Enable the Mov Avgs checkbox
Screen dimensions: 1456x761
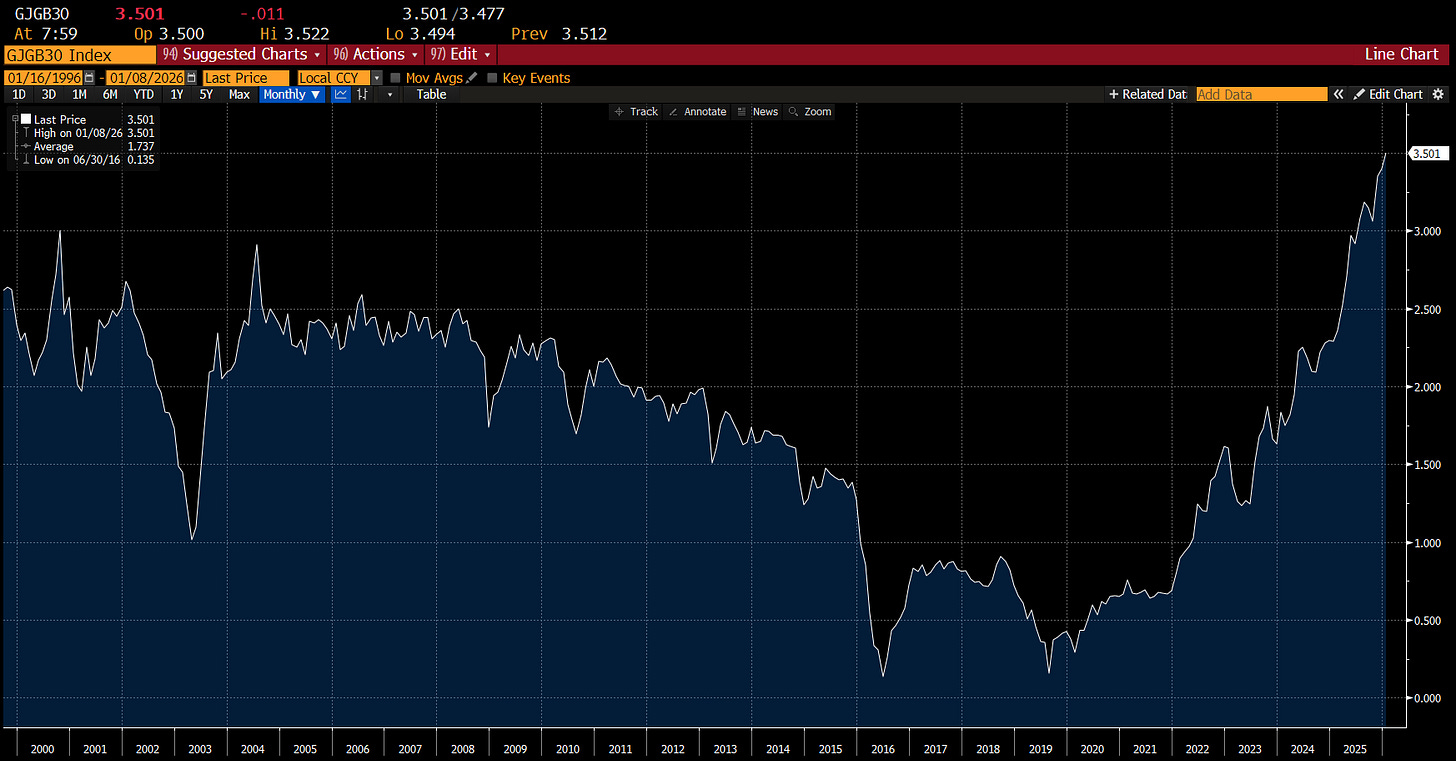pyautogui.click(x=396, y=78)
